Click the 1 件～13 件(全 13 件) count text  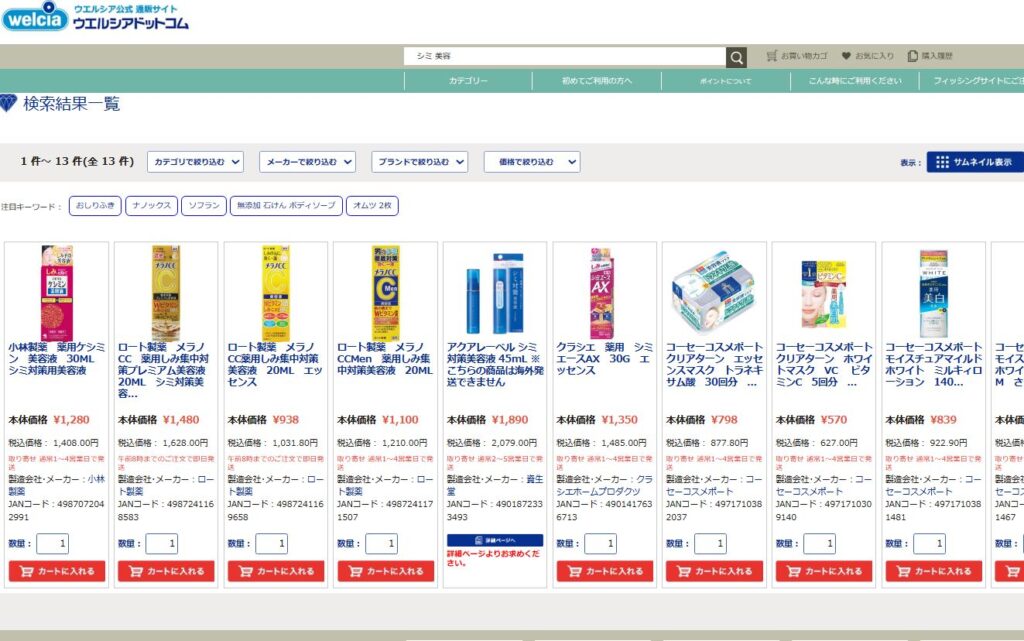pos(77,161)
